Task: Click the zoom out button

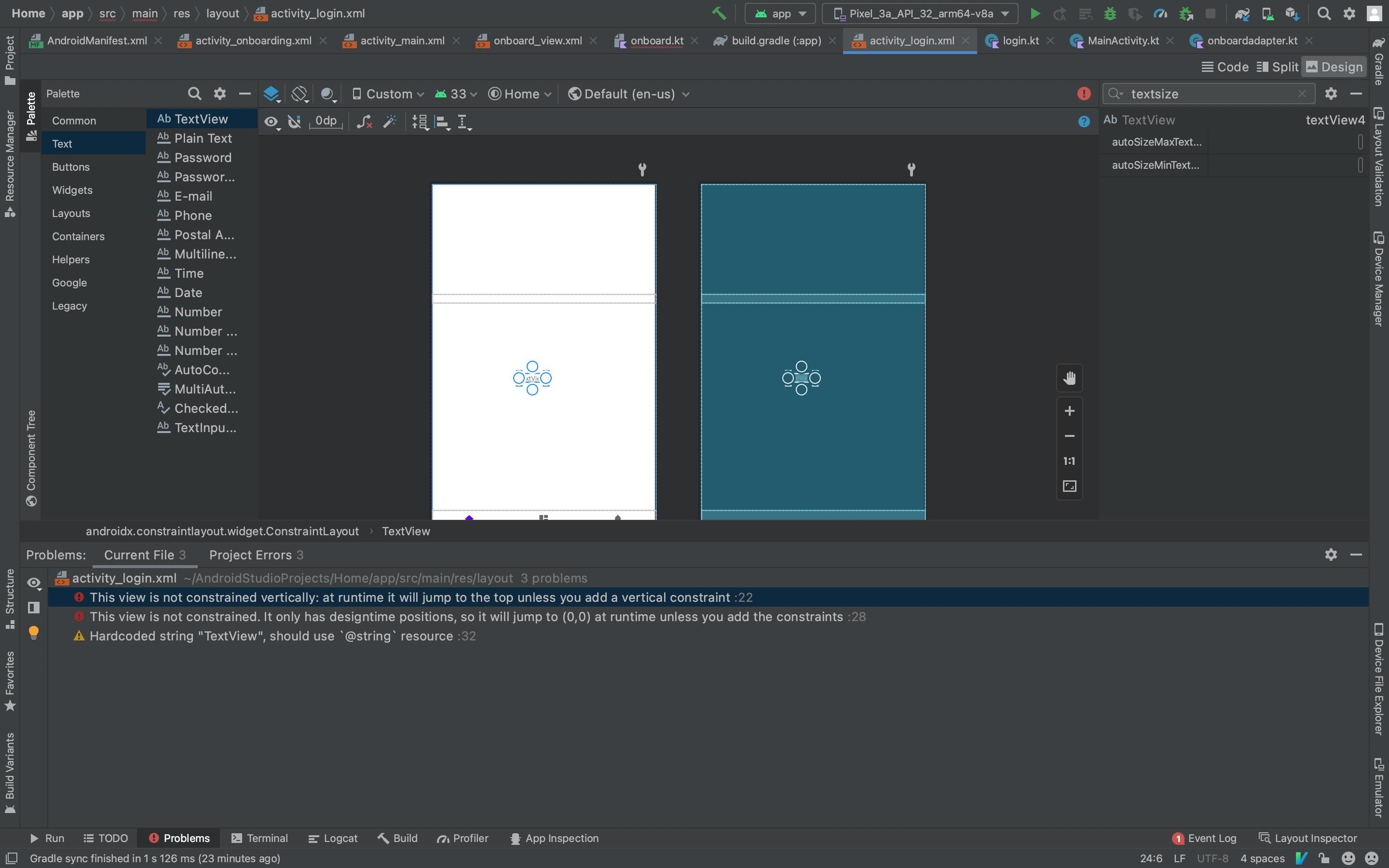Action: [x=1069, y=436]
